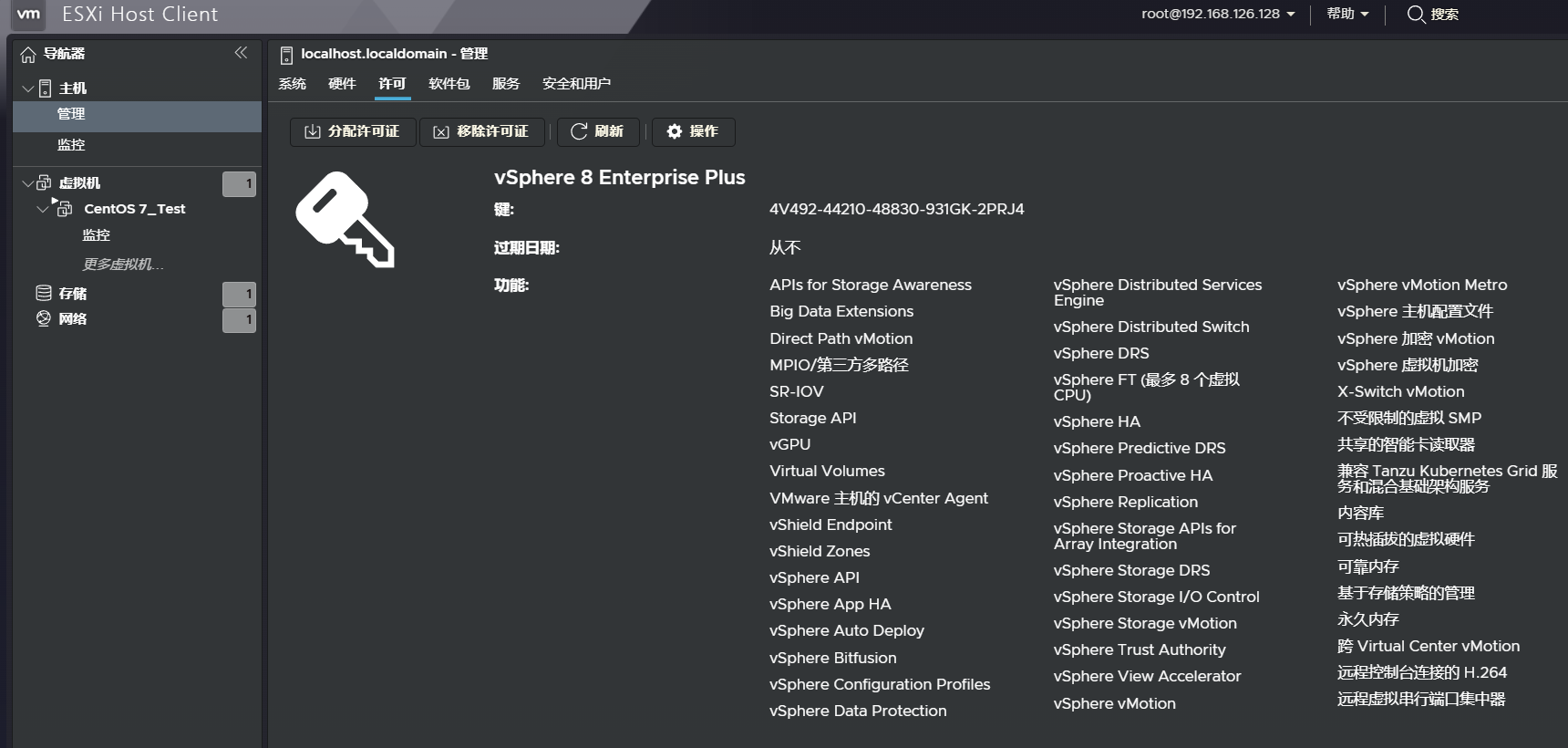Collapse the 主机 tree node

pos(27,88)
